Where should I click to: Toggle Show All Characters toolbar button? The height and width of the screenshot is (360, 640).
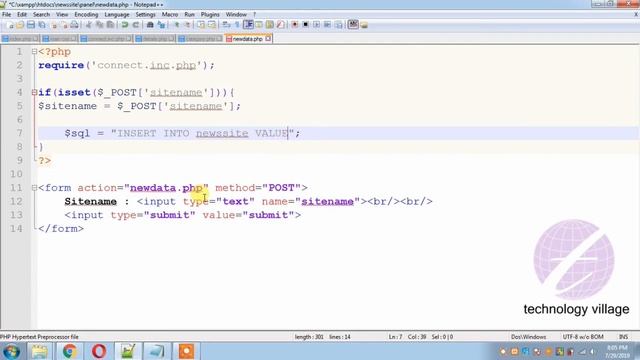click(x=236, y=25)
